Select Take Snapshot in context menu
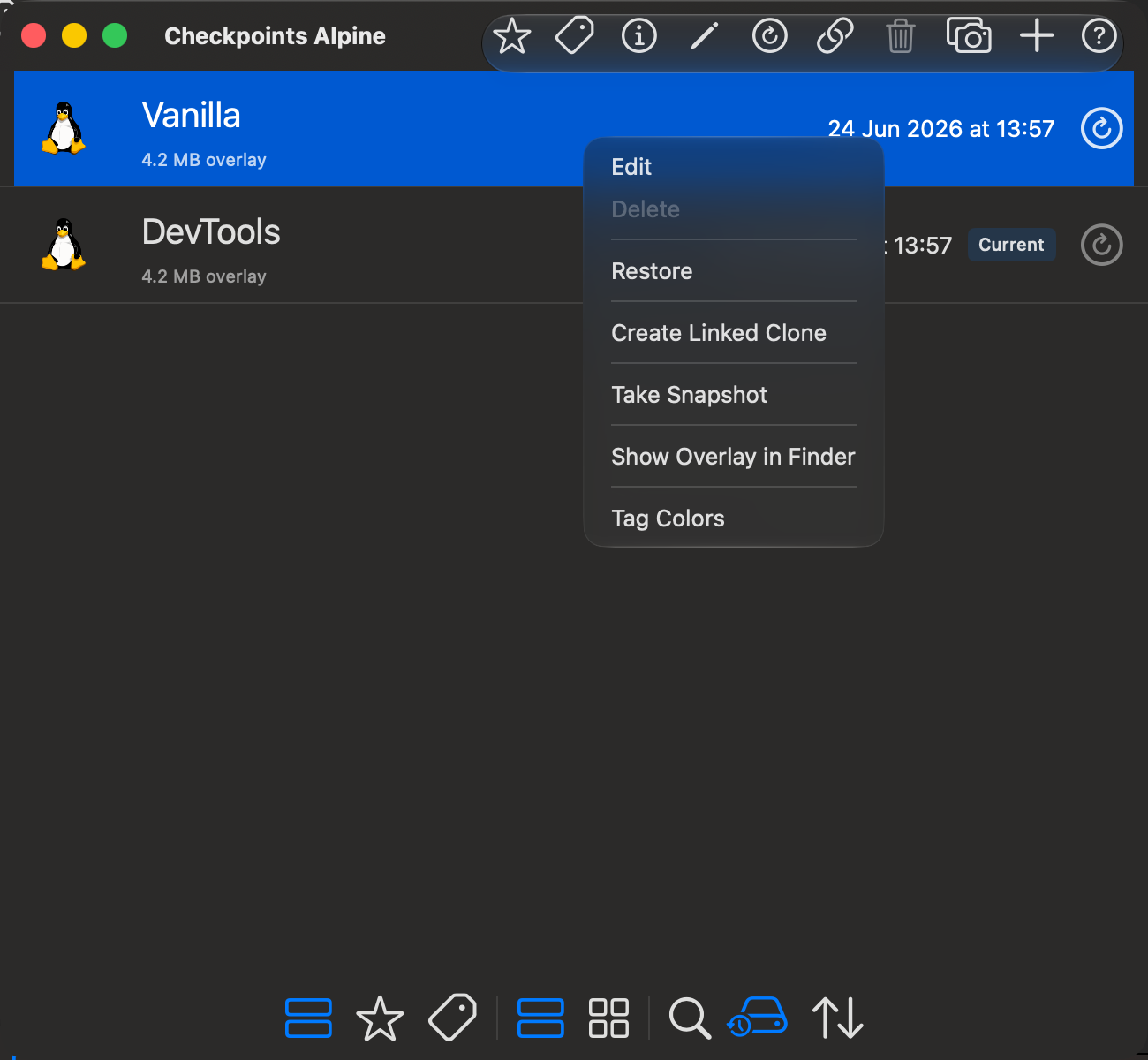The image size is (1148, 1060). click(689, 395)
